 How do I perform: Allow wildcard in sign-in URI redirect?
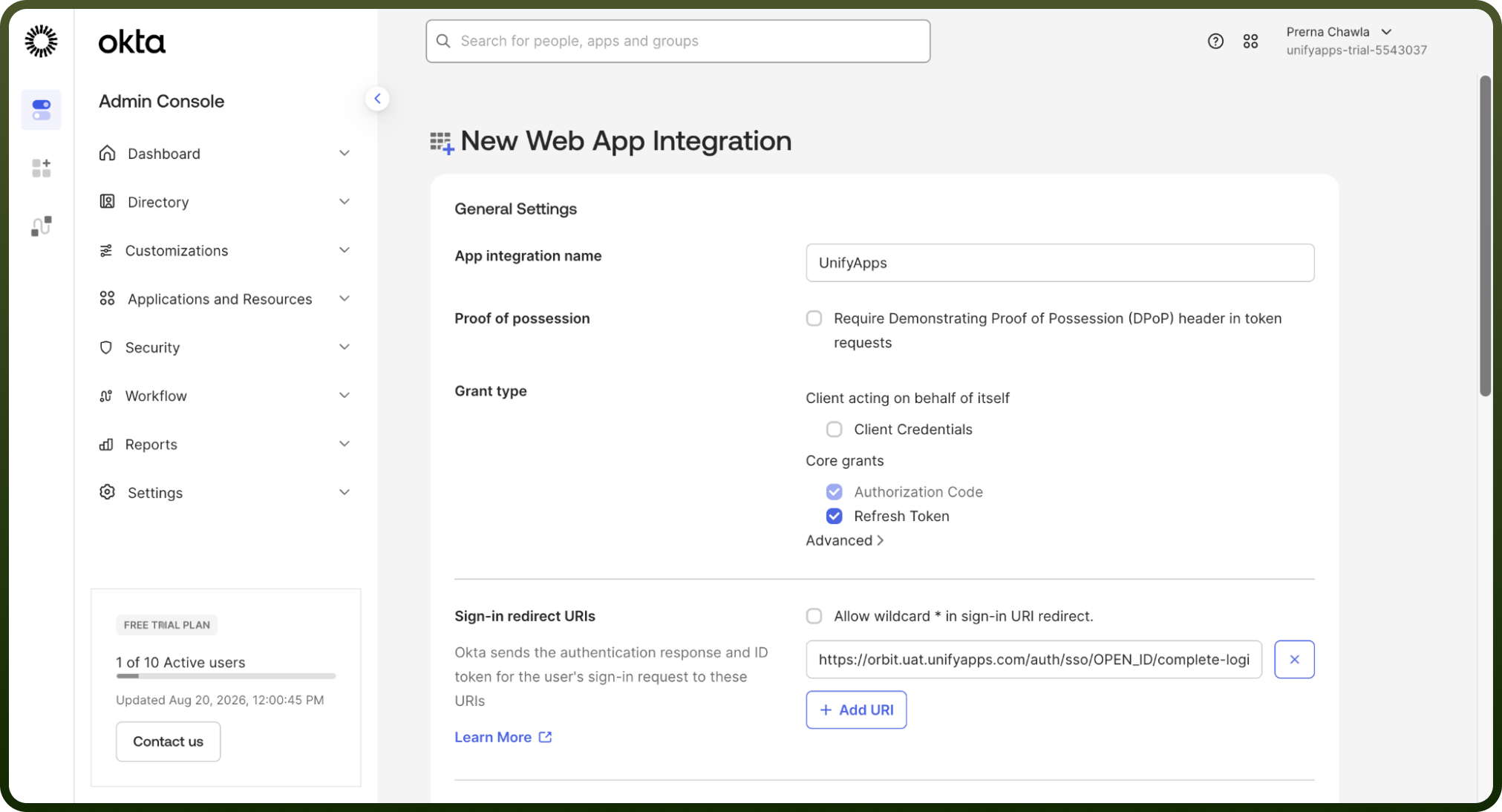[814, 616]
